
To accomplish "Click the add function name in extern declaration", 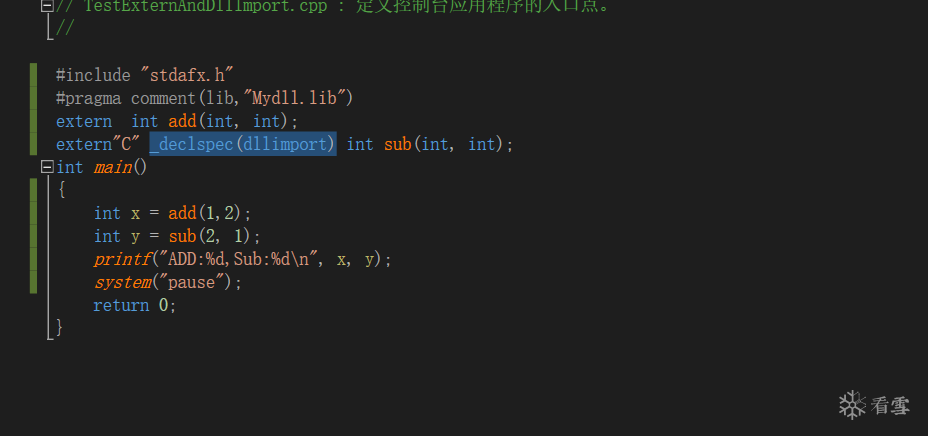I will (182, 121).
